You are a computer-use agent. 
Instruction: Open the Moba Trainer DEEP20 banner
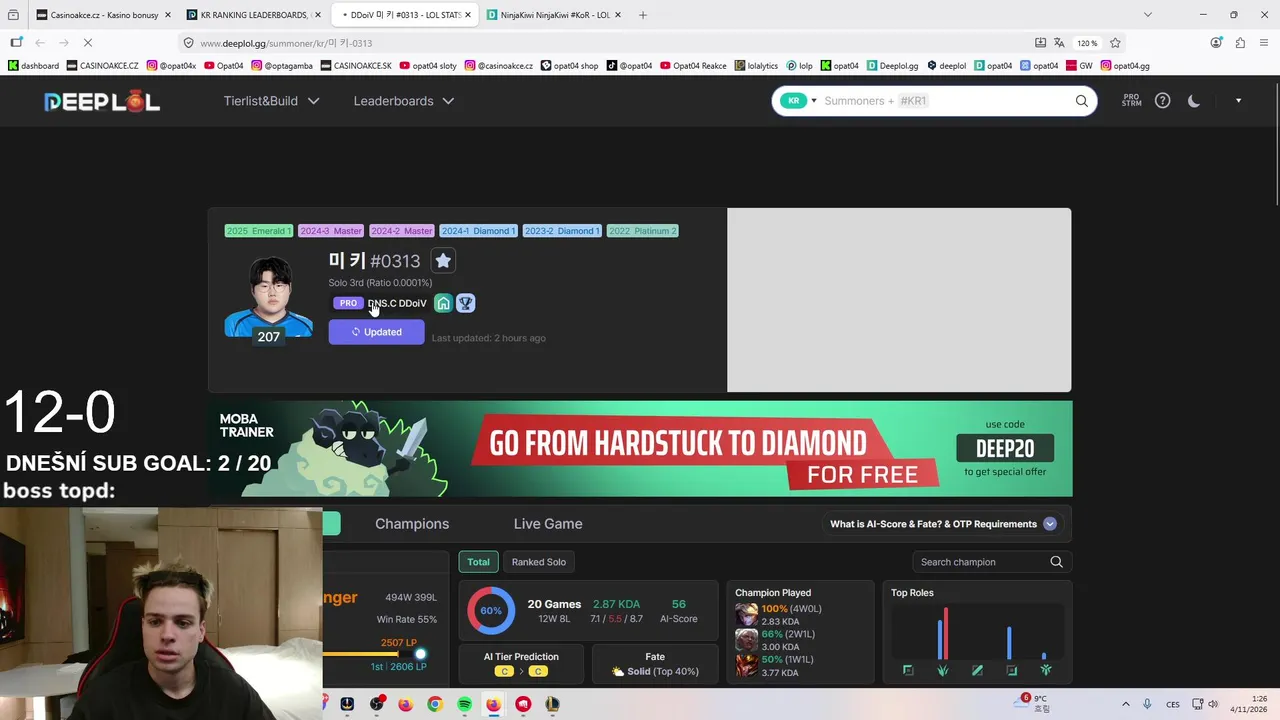[640, 449]
